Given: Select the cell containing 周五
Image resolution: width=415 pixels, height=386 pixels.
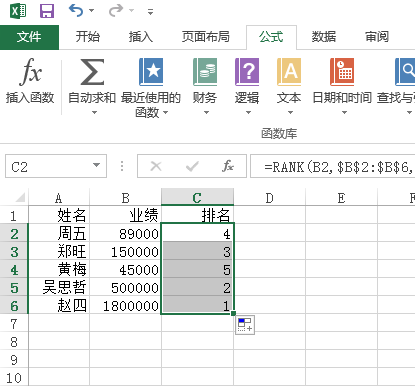Looking at the screenshot, I should (x=59, y=233).
